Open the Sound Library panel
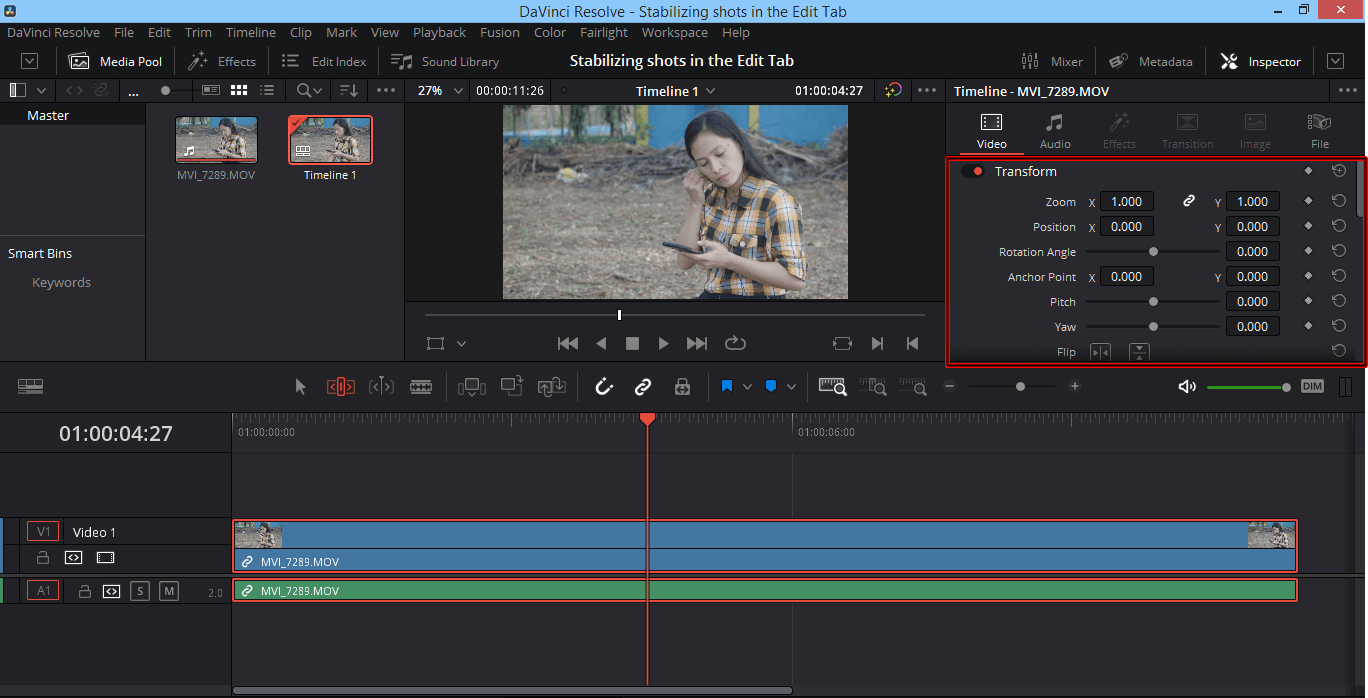1368x698 pixels. 445,61
